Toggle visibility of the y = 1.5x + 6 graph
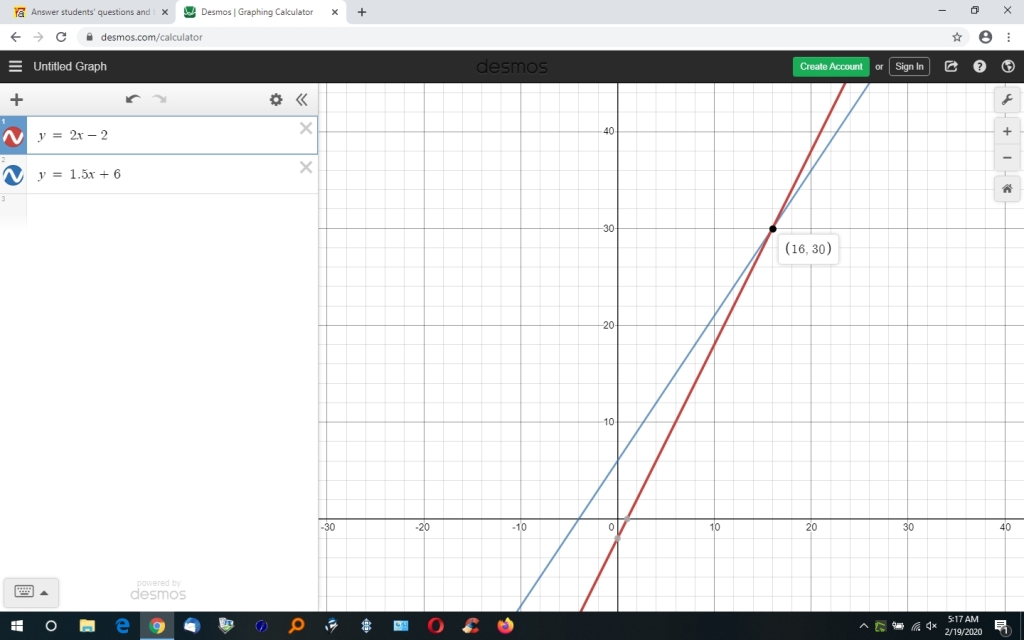 pyautogui.click(x=13, y=175)
